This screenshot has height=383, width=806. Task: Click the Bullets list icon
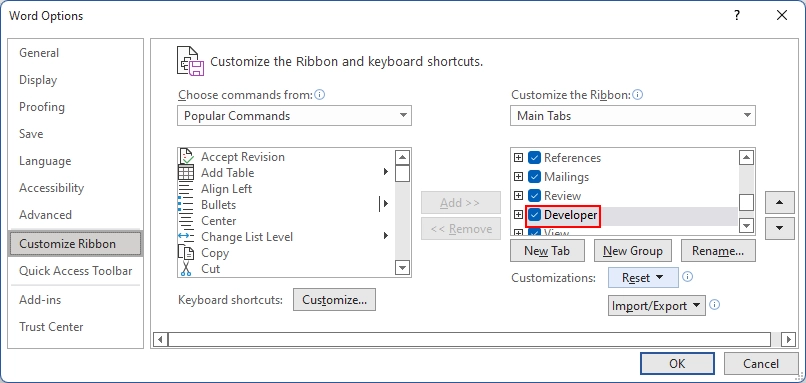[186, 205]
